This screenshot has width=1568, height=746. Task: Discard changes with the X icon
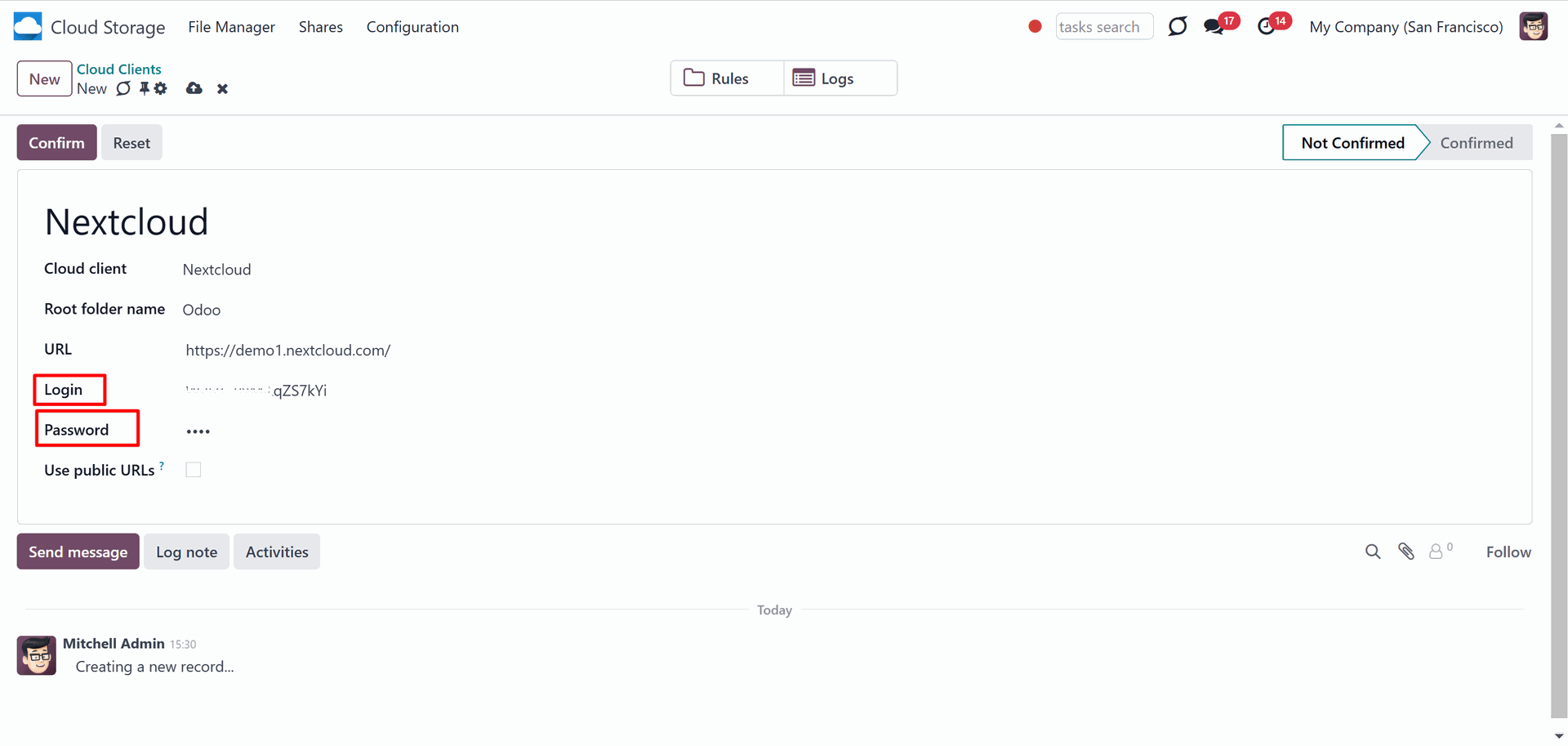click(222, 89)
